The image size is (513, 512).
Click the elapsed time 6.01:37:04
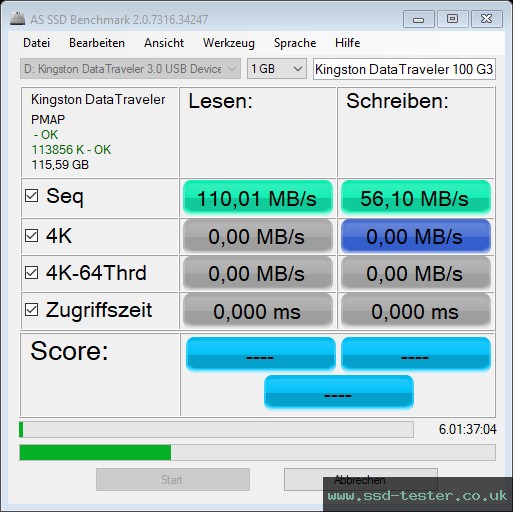click(x=467, y=429)
